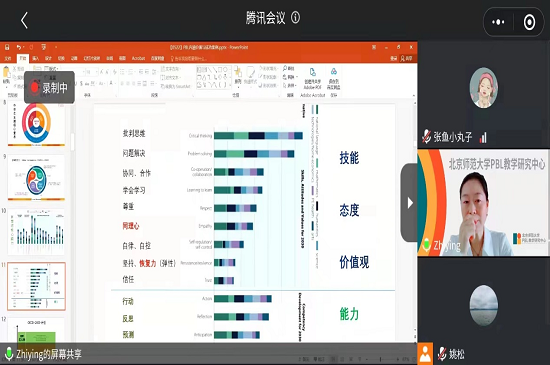Screen dimensions: 550x365
Task: Click the 腾讯会议 title text
Action: pos(265,18)
